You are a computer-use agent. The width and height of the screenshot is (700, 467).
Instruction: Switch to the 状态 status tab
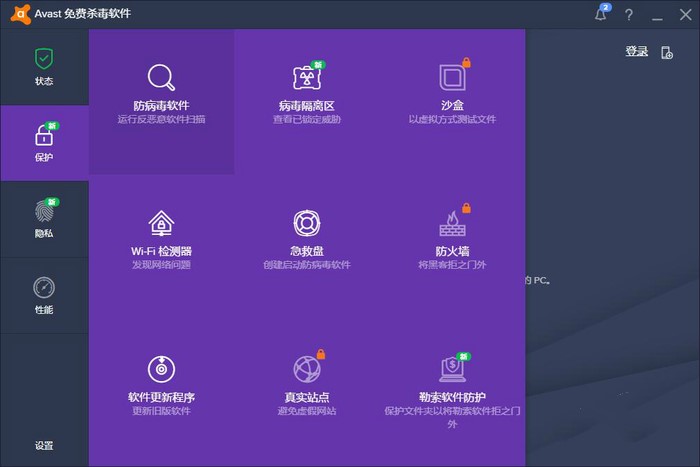[44, 66]
